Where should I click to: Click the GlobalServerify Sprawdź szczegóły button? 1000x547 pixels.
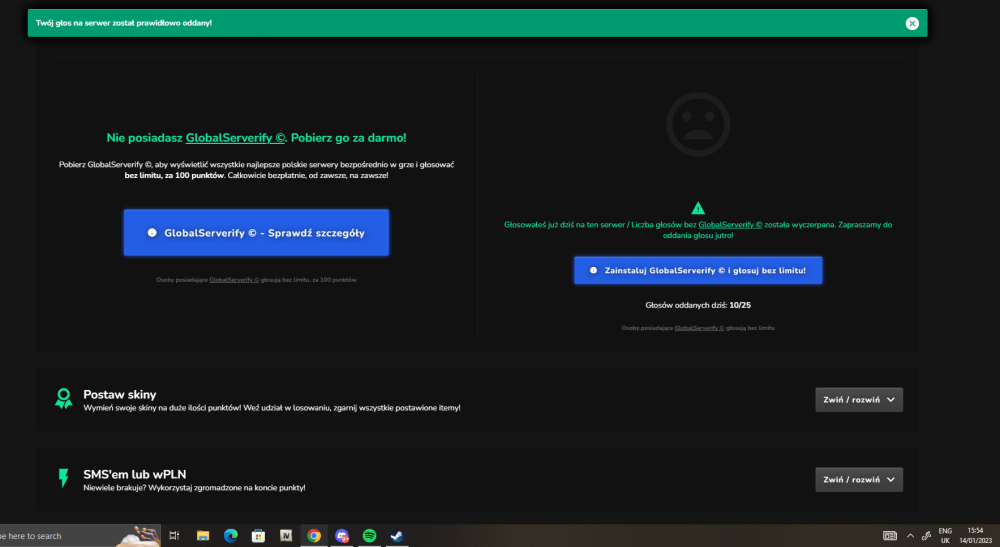click(256, 233)
